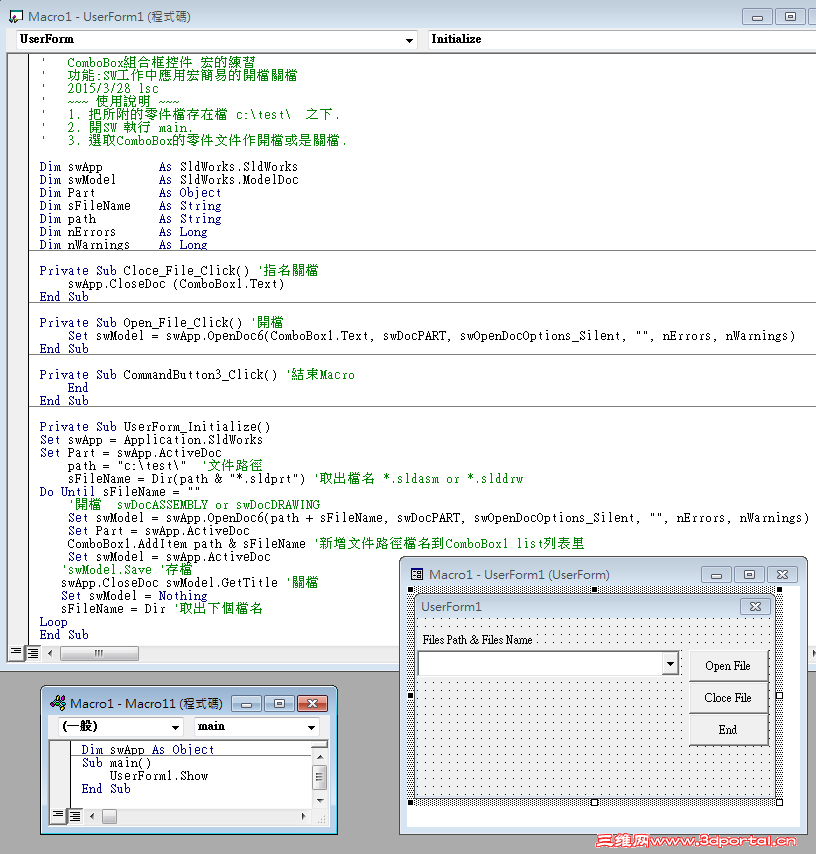The height and width of the screenshot is (854, 816).
Task: Restore the UserForm1 code window
Action: click(x=790, y=17)
